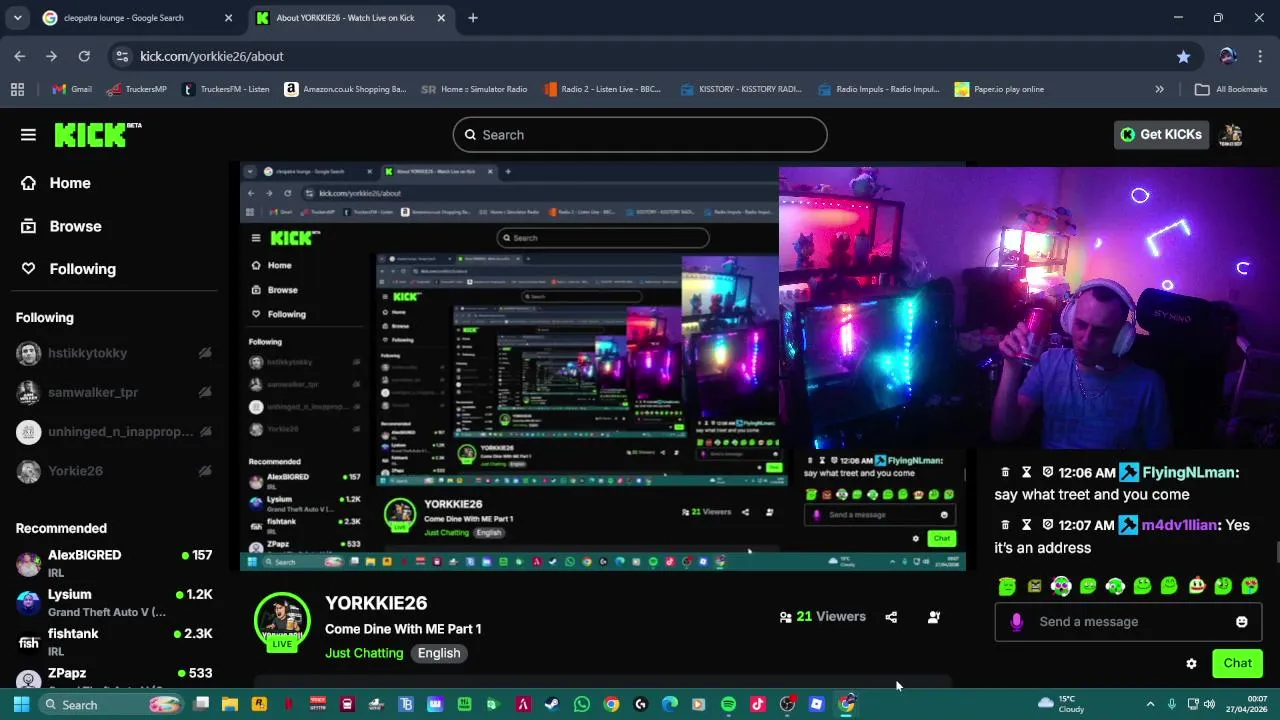Focus the Kick search field
1280x720 pixels.
(x=640, y=135)
